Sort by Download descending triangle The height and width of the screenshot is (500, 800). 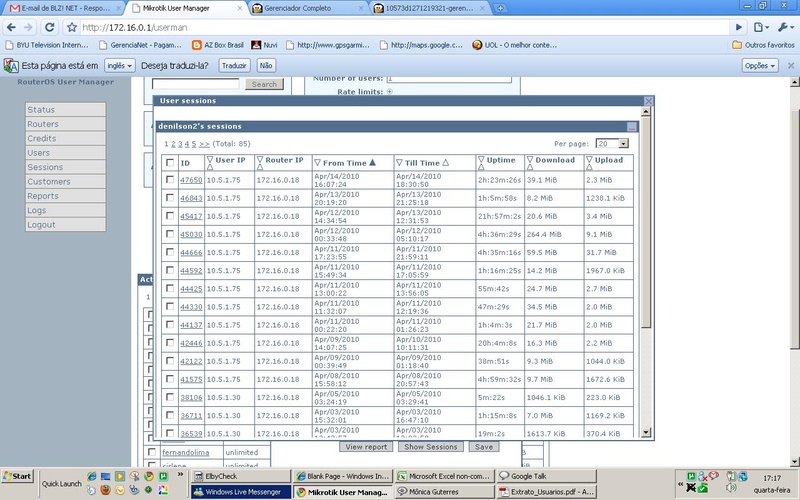[x=530, y=160]
